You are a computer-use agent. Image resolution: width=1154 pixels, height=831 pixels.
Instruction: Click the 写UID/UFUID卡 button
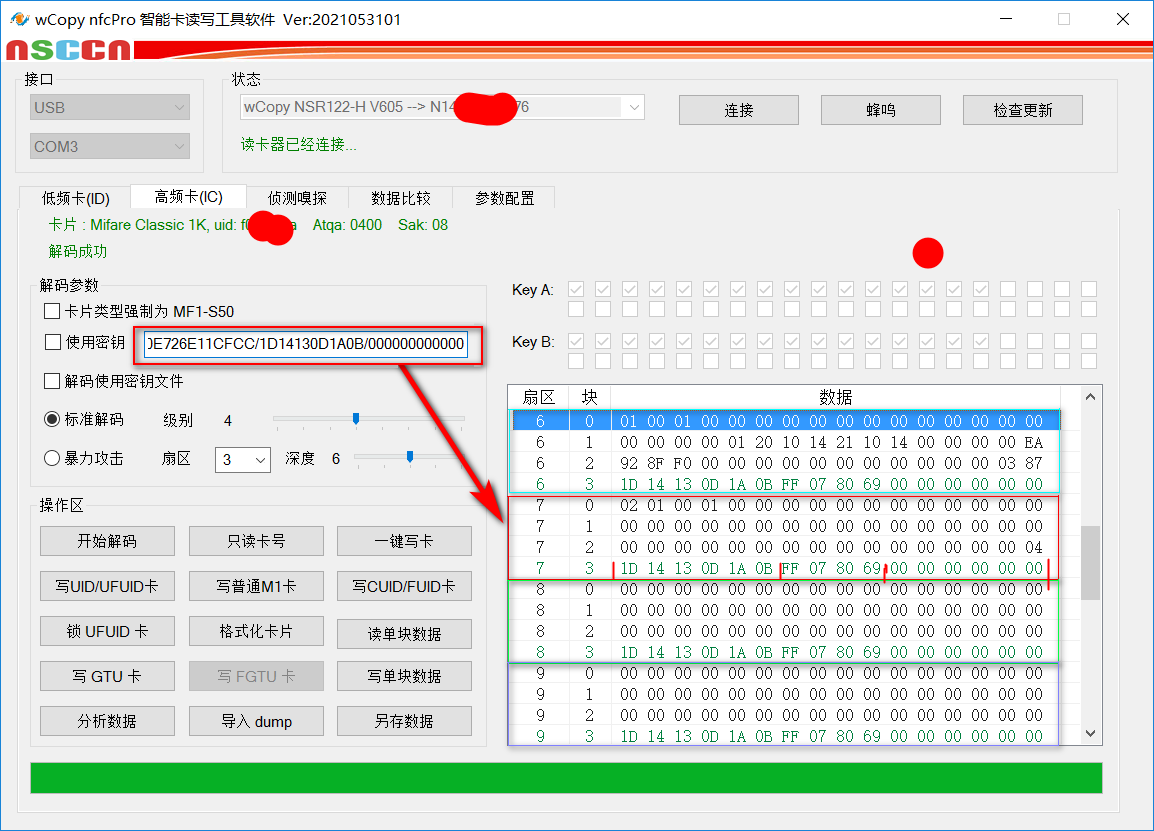pos(107,586)
